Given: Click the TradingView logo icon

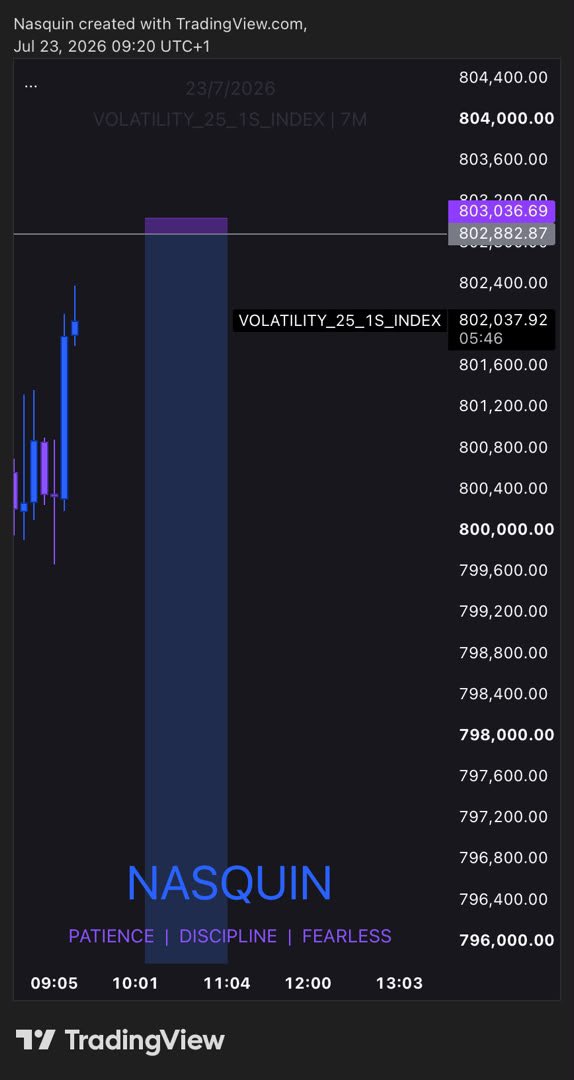Looking at the screenshot, I should pyautogui.click(x=35, y=1039).
